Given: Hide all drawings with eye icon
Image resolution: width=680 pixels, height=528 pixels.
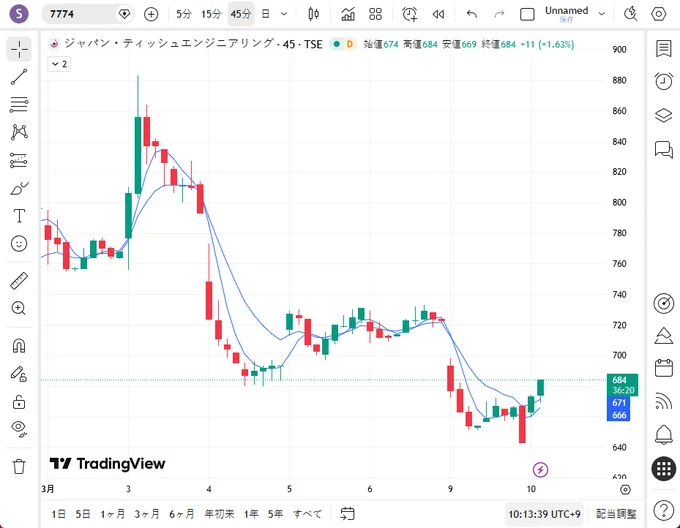Looking at the screenshot, I should (19, 428).
